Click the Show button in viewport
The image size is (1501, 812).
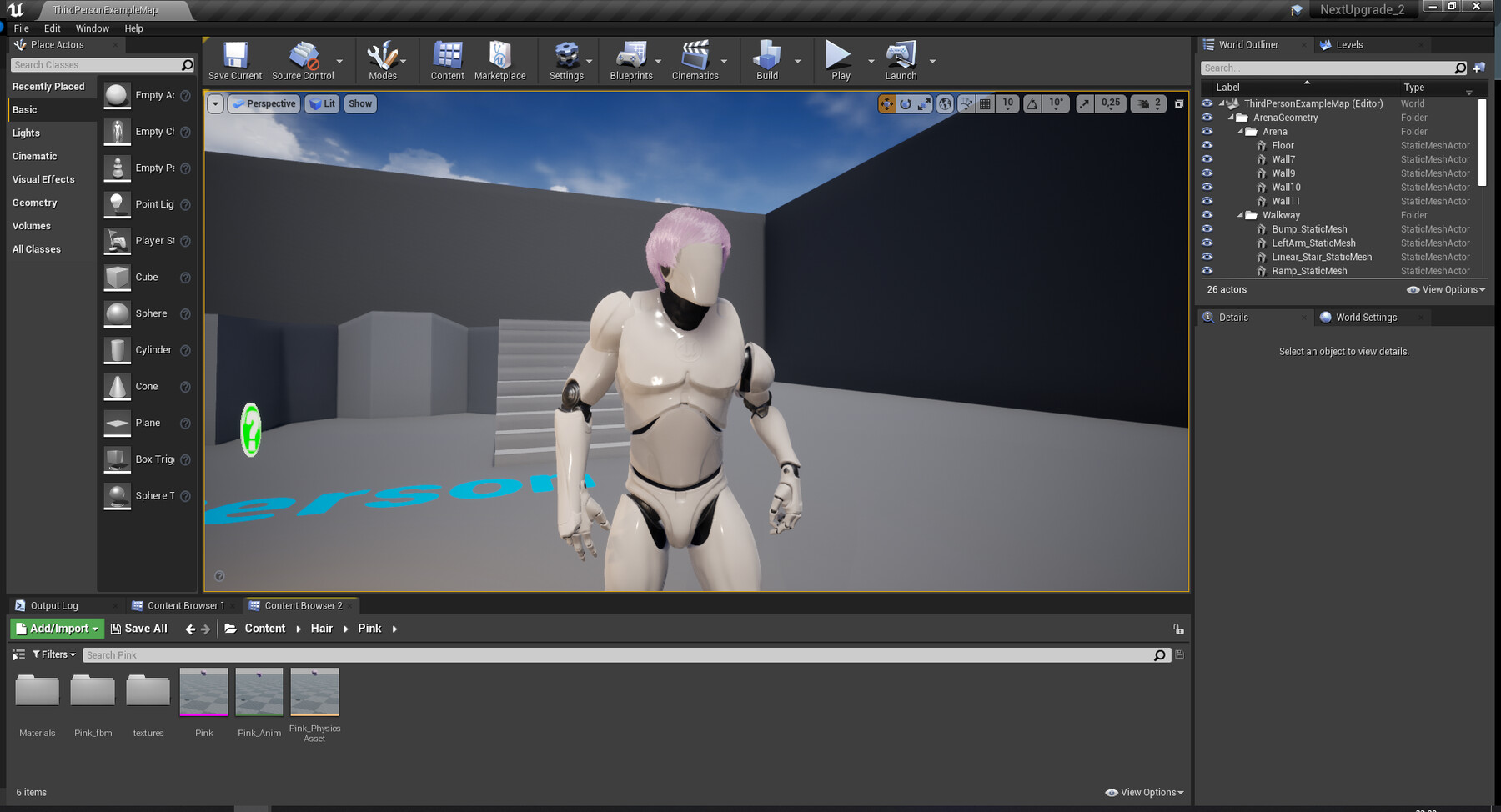pyautogui.click(x=360, y=103)
